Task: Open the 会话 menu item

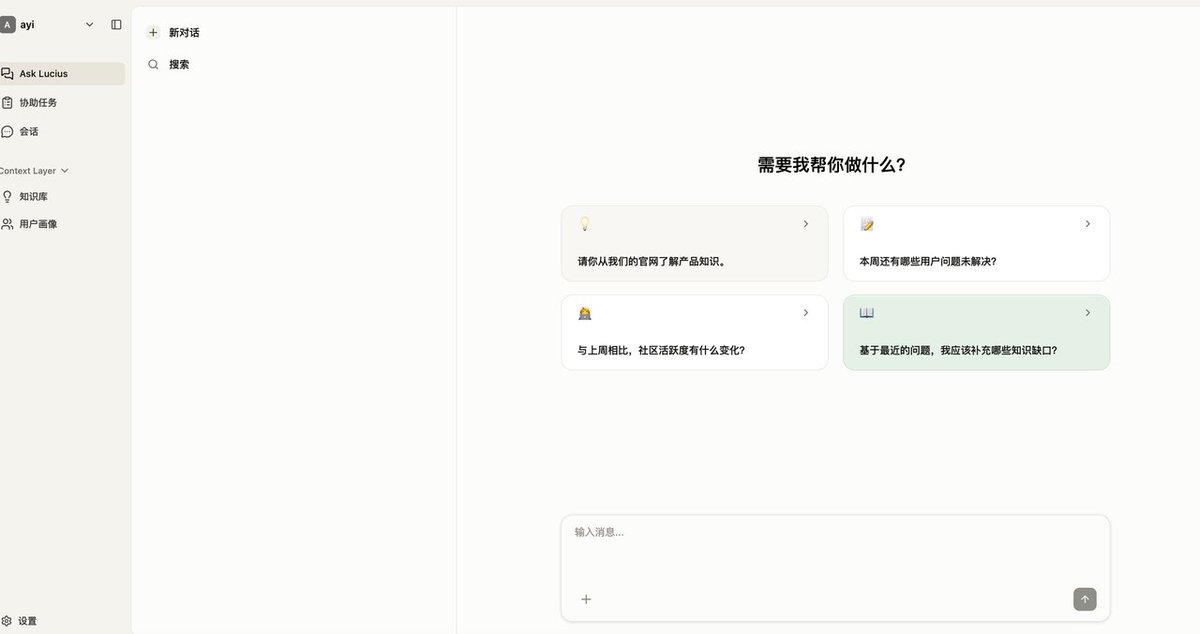Action: [x=62, y=131]
